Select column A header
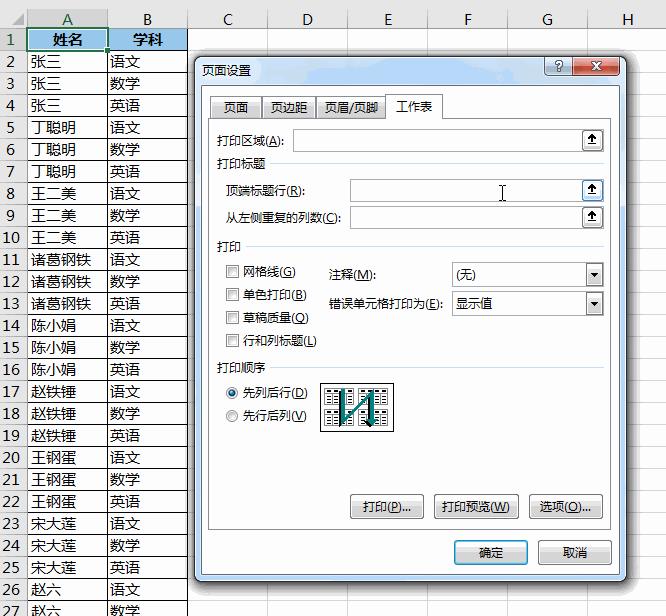Screen dimensions: 666x616 [x=67, y=19]
